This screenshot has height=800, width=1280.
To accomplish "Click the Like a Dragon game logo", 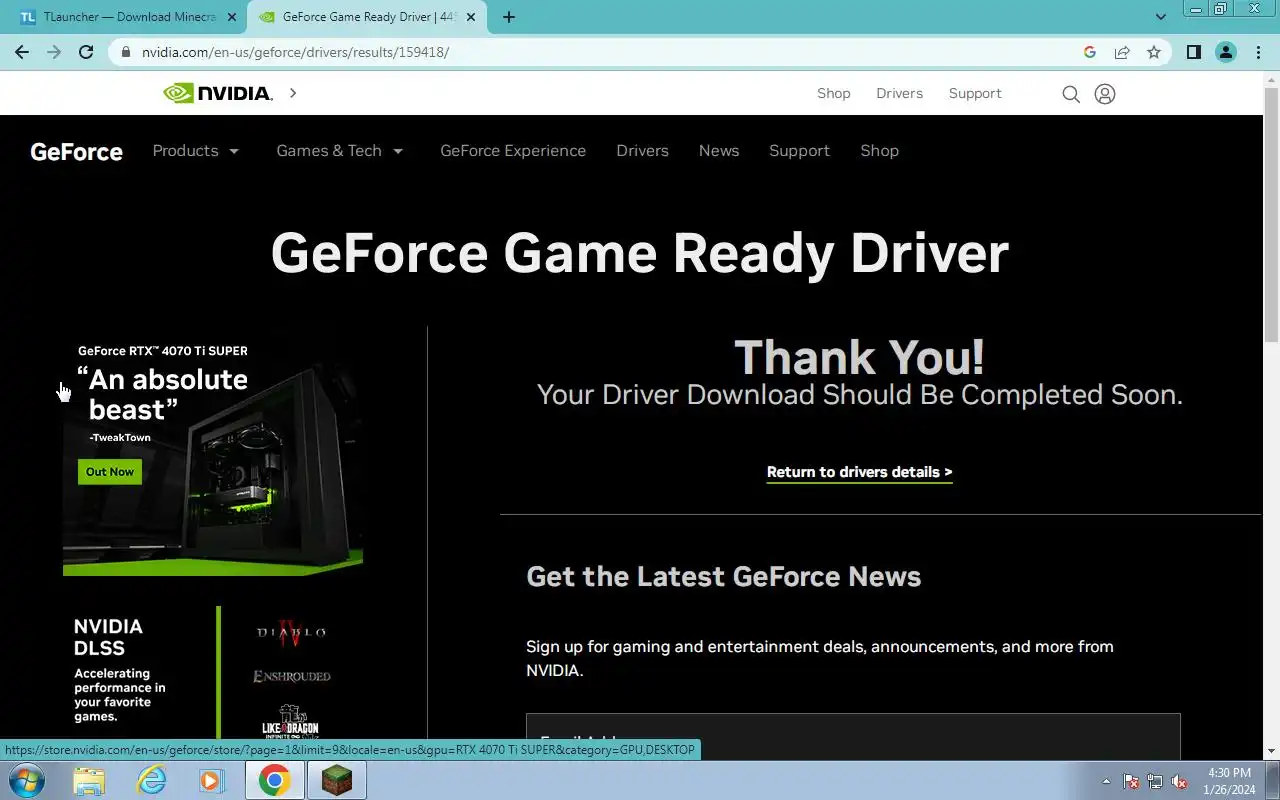I will pos(291,722).
